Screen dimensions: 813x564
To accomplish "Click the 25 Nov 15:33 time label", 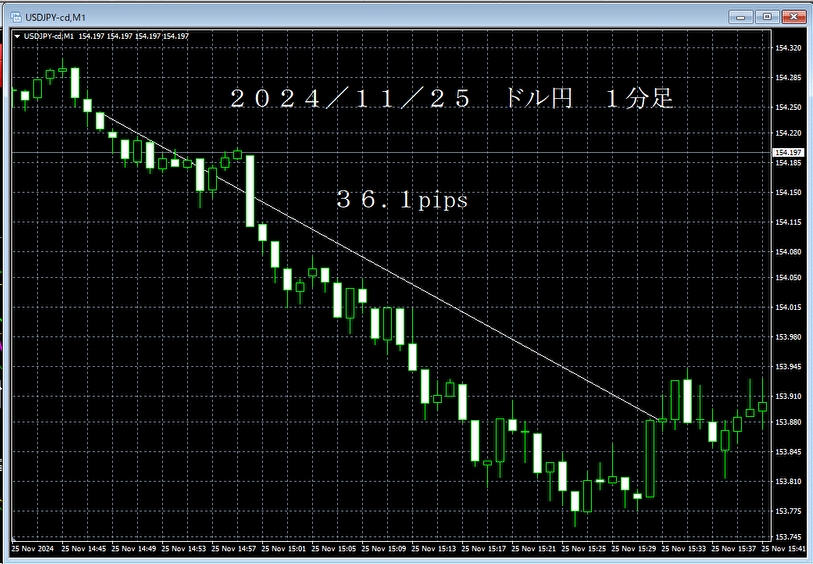I will 684,548.
